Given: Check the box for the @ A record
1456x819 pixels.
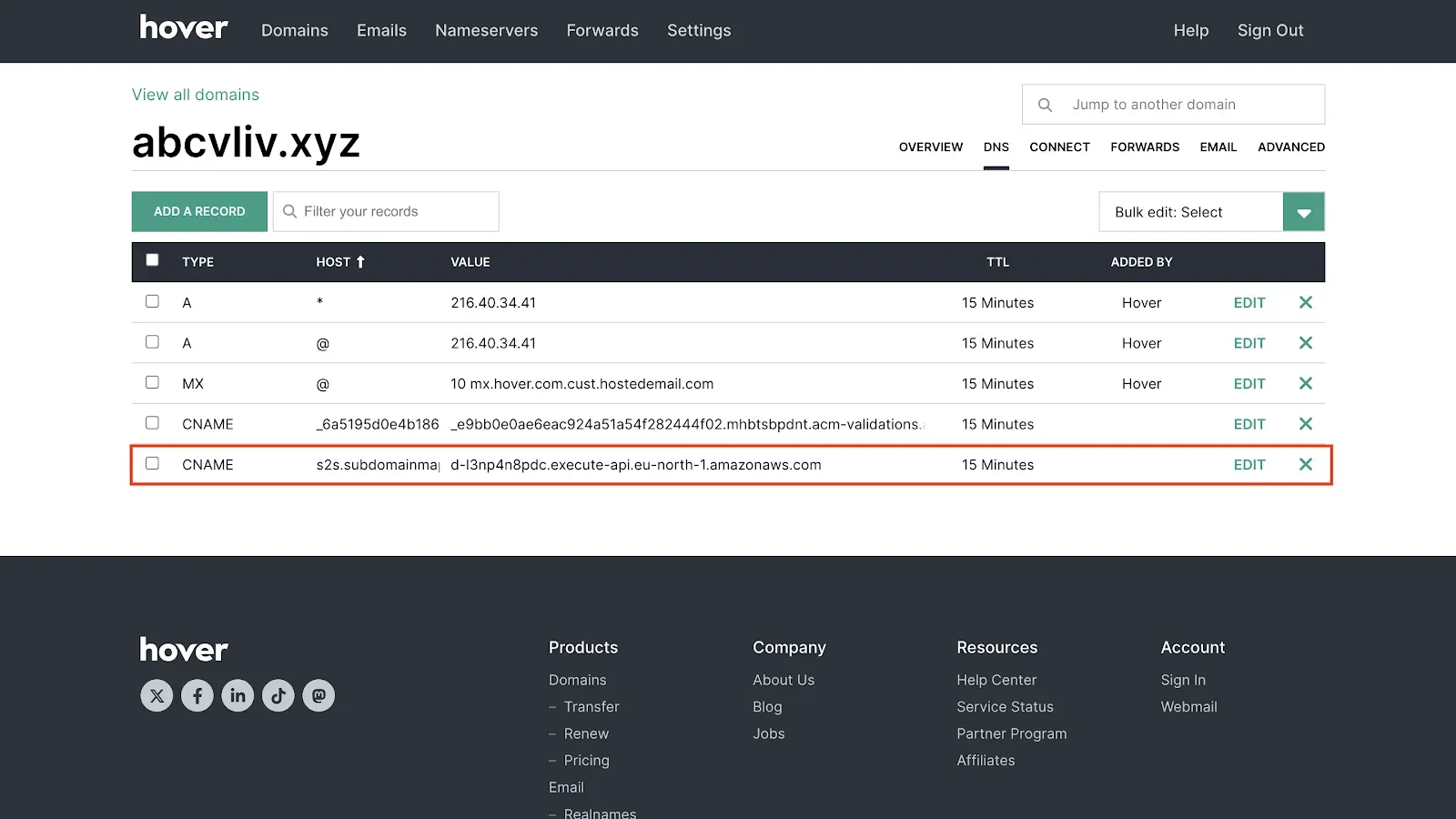Looking at the screenshot, I should pos(152,342).
